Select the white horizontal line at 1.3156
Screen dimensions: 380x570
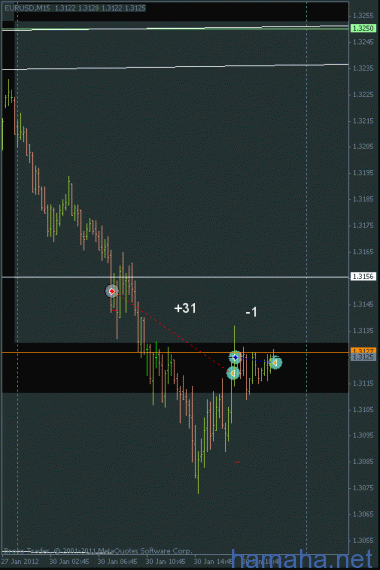[x=175, y=277]
